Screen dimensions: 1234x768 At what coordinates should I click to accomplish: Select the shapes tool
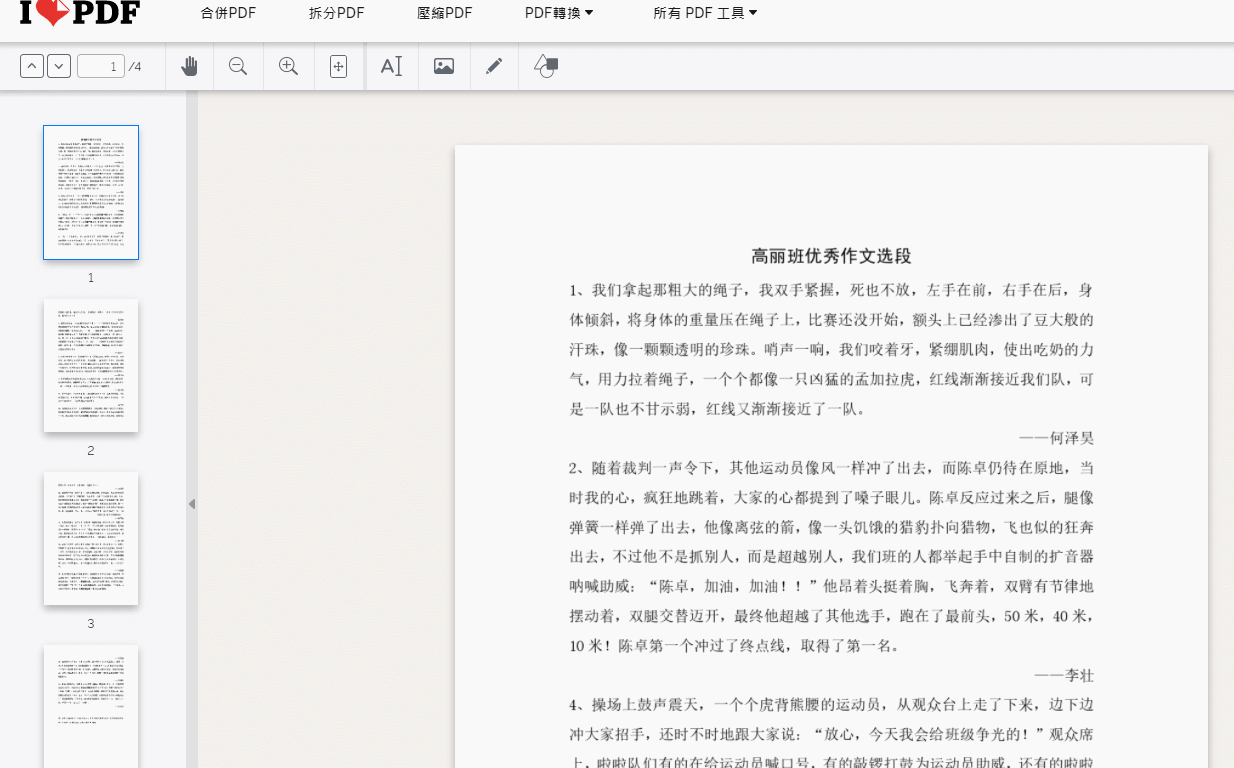point(545,66)
